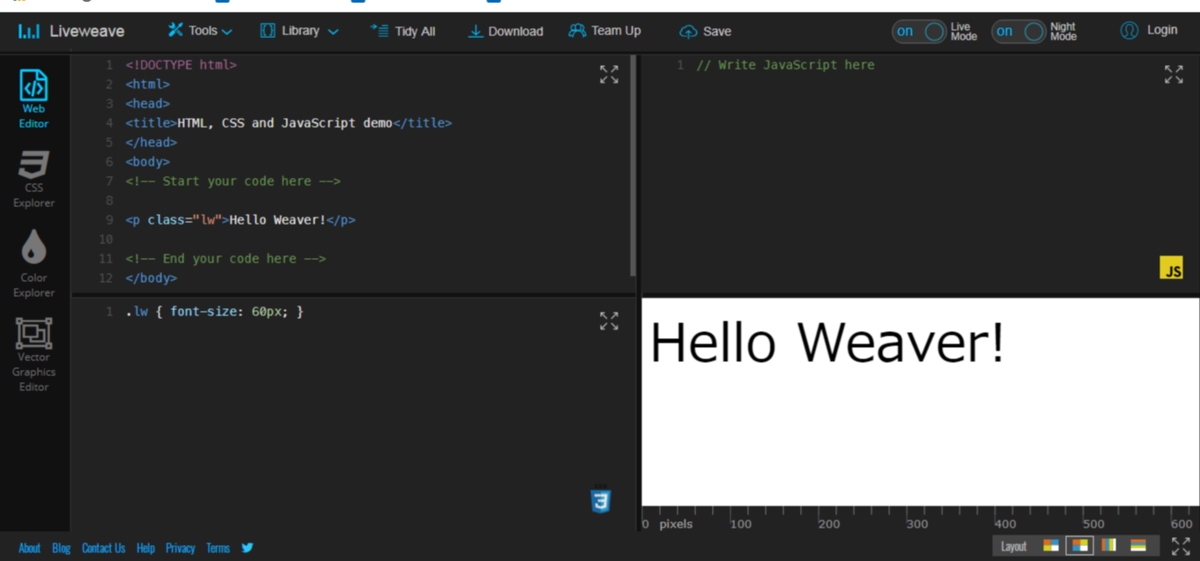Open the Color Explorer tool
The height and width of the screenshot is (561, 1200).
click(x=34, y=264)
